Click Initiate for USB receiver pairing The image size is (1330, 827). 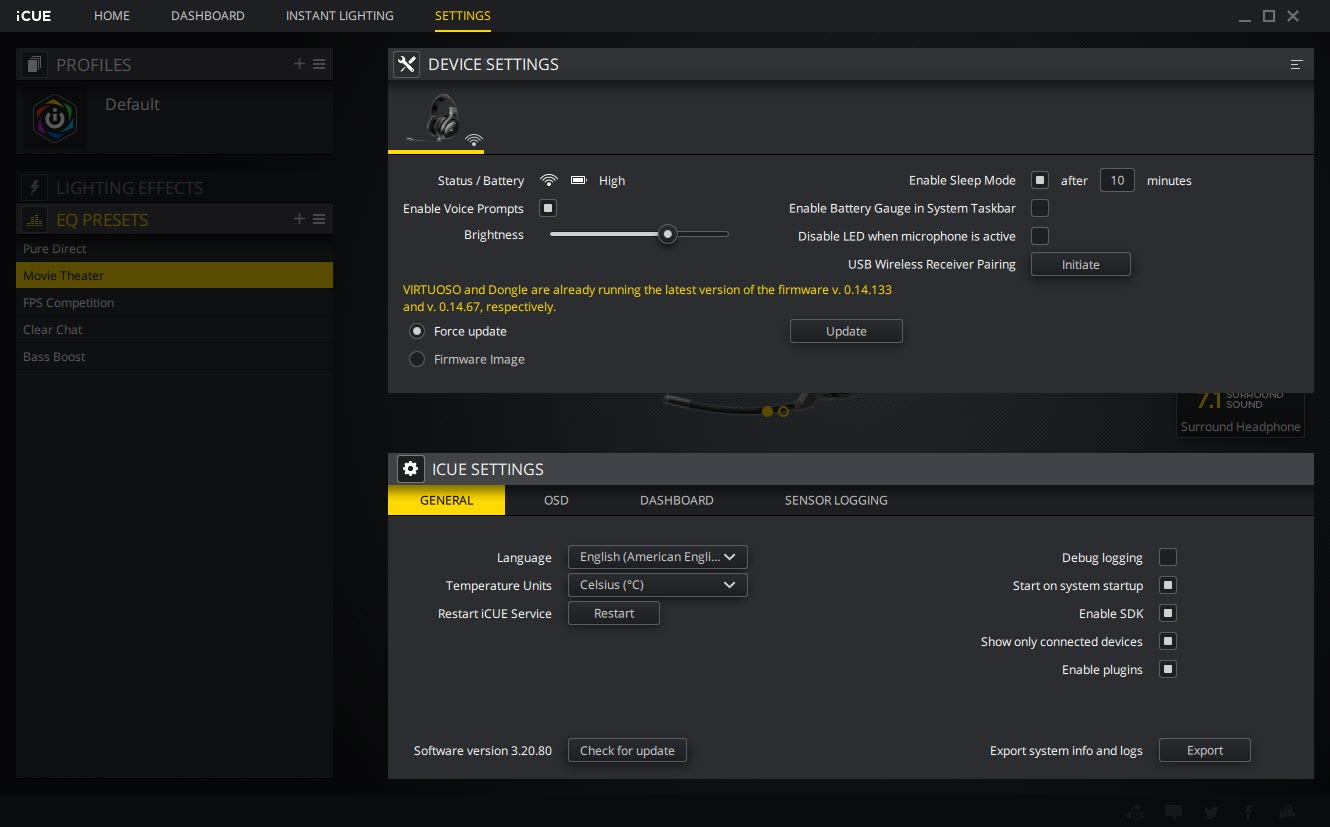coord(1081,264)
